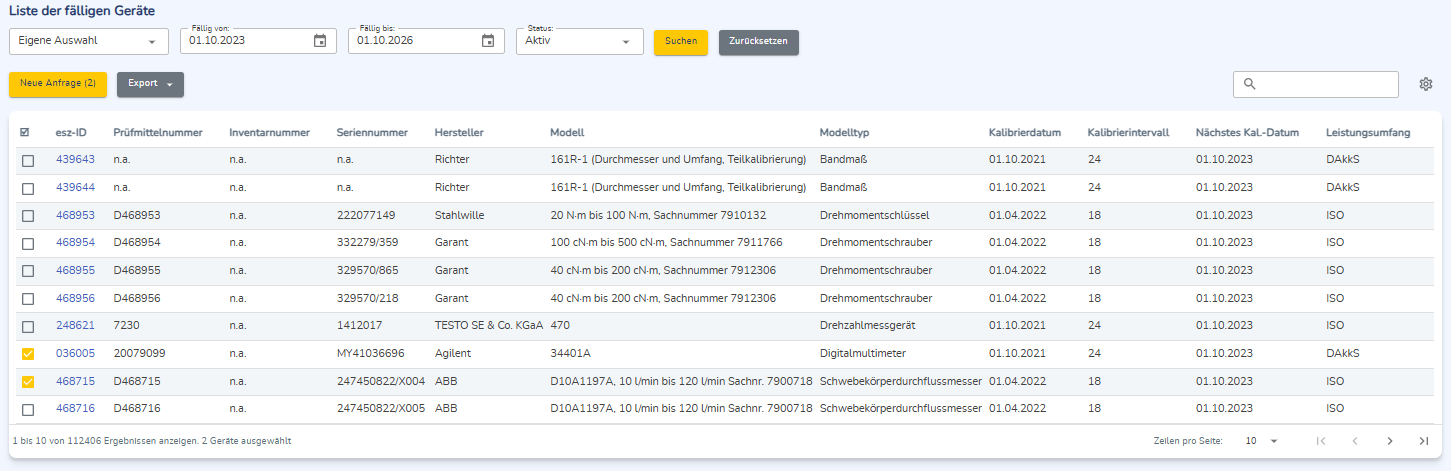Open the 'Fällig von' calendar picker icon
The width and height of the screenshot is (1451, 471).
tap(320, 41)
